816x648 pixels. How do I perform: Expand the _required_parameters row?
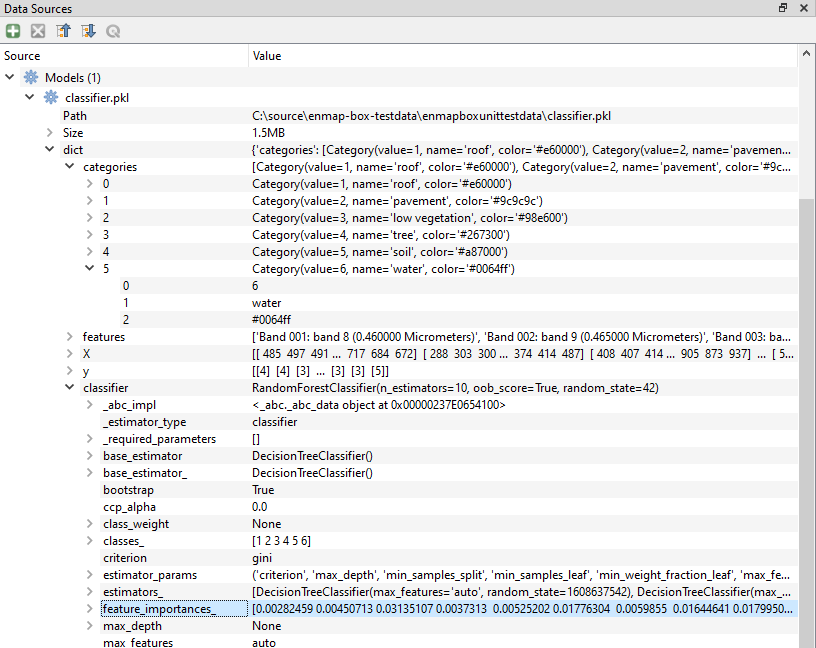click(x=90, y=439)
